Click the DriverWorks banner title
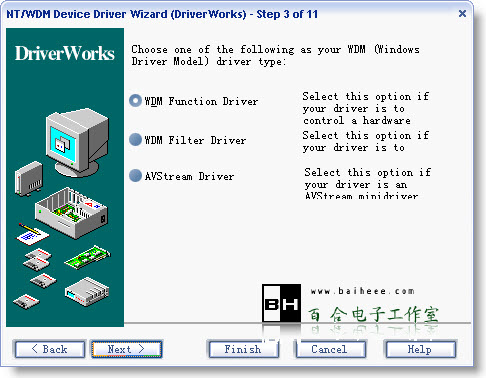This screenshot has width=486, height=378. [65, 53]
